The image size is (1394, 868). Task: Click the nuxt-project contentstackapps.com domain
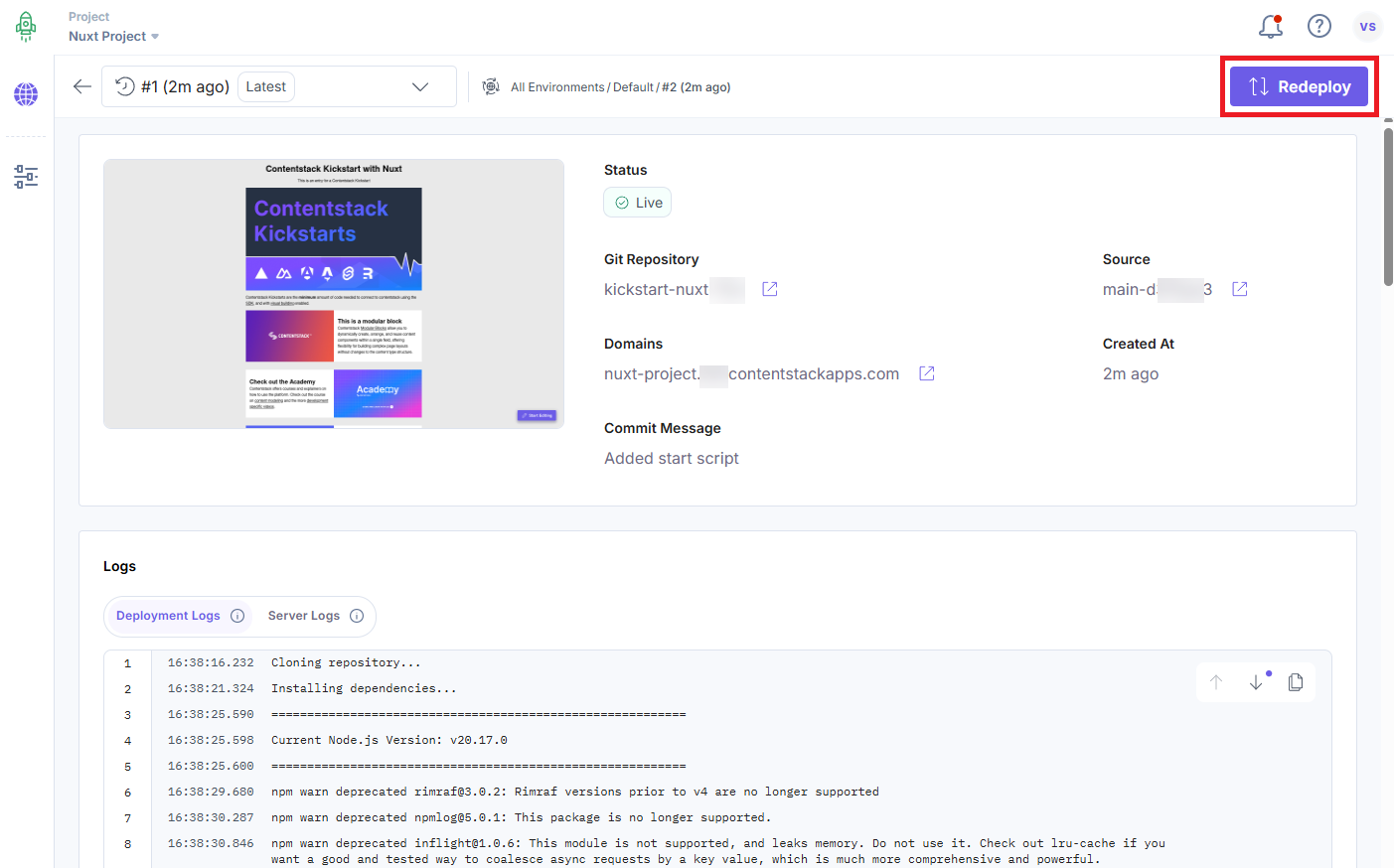click(x=751, y=373)
